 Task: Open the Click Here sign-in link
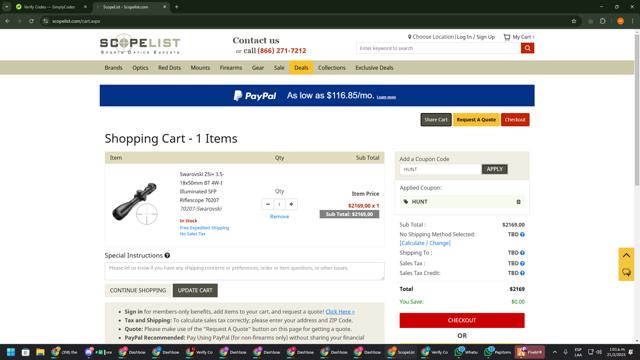340,311
